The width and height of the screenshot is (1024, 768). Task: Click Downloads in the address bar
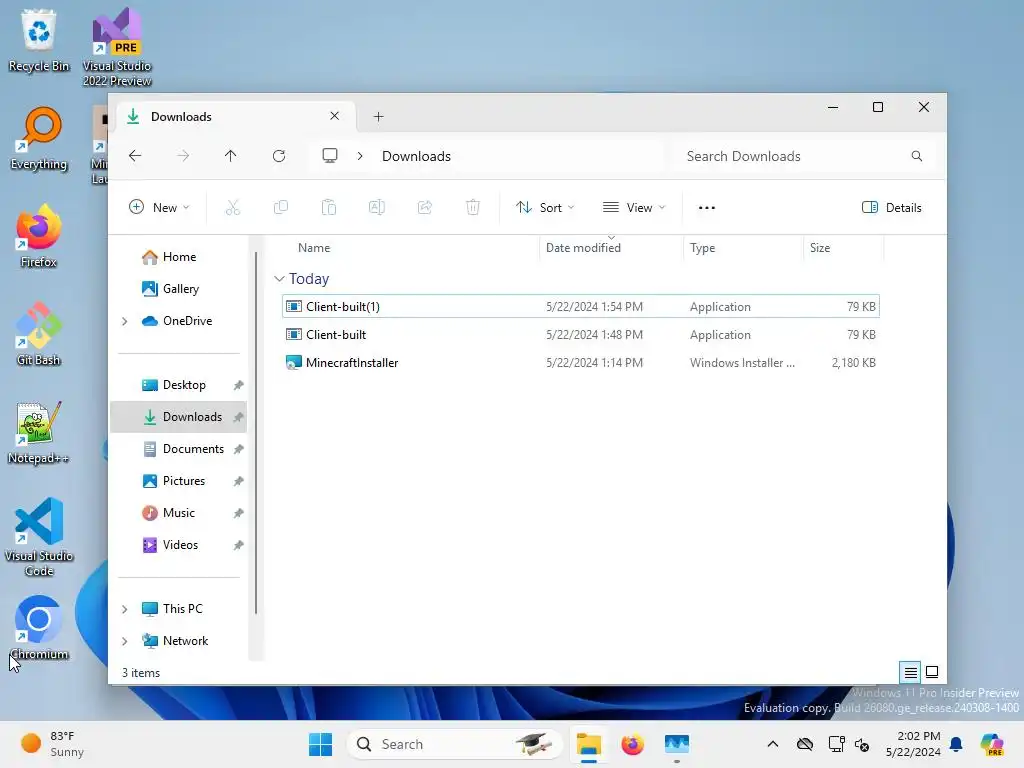point(416,156)
